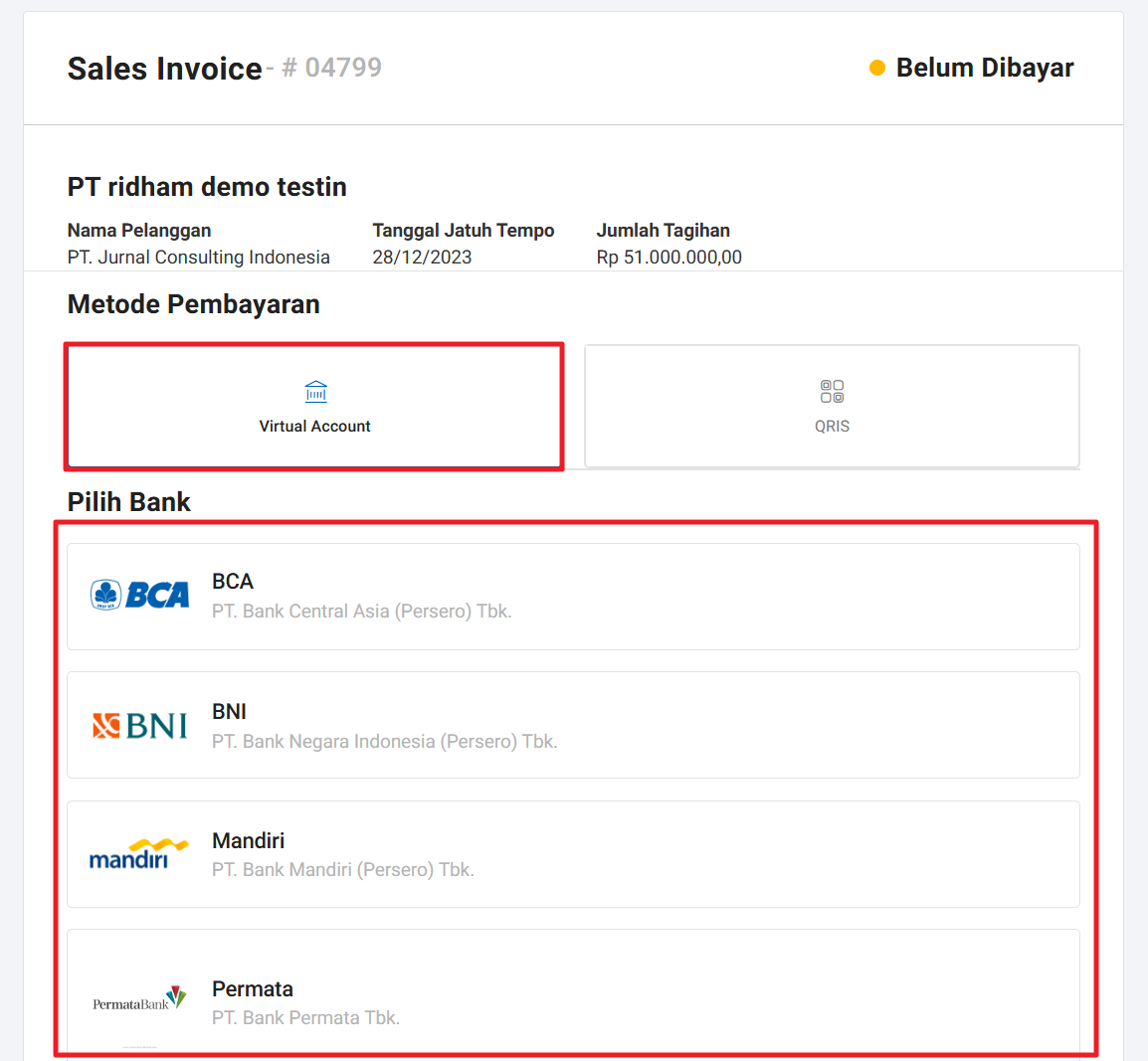Click invoice number # 04799

coord(332,68)
